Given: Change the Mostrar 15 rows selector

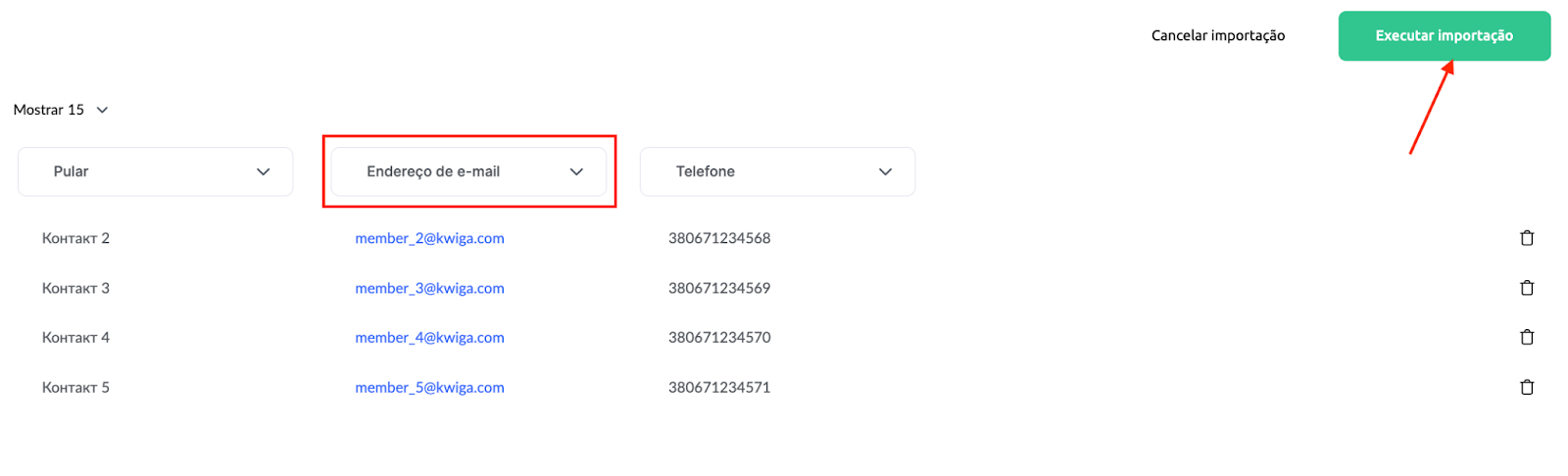Looking at the screenshot, I should point(61,110).
